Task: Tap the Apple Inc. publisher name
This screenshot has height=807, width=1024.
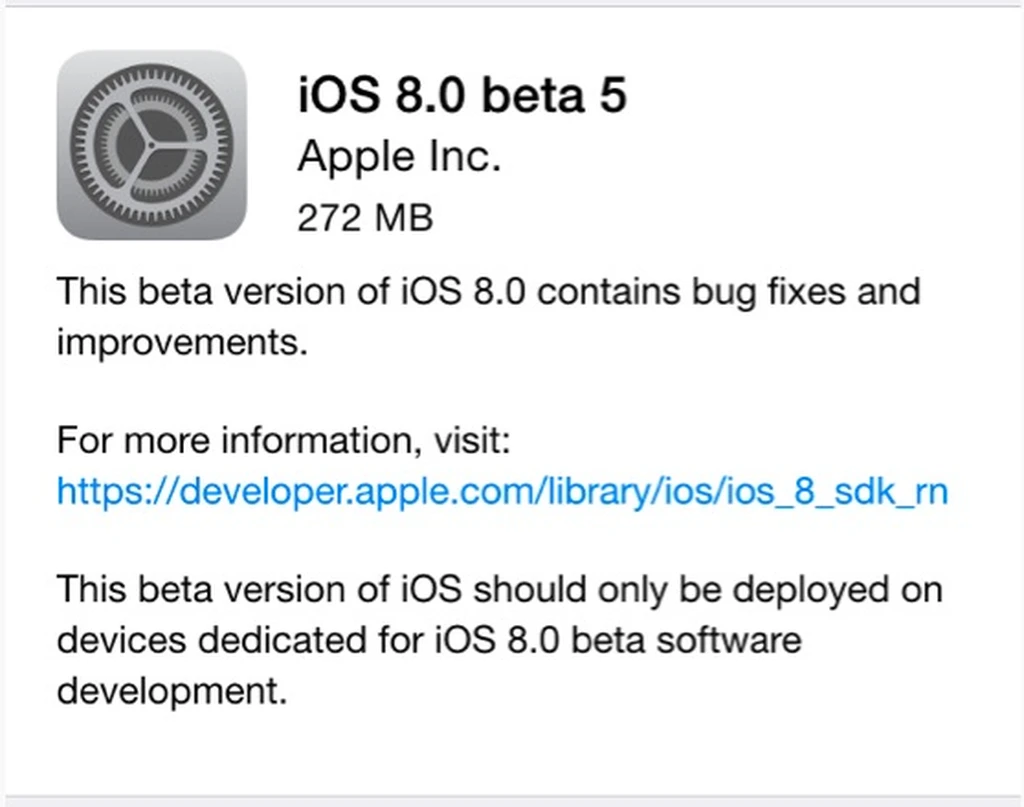Action: (399, 157)
